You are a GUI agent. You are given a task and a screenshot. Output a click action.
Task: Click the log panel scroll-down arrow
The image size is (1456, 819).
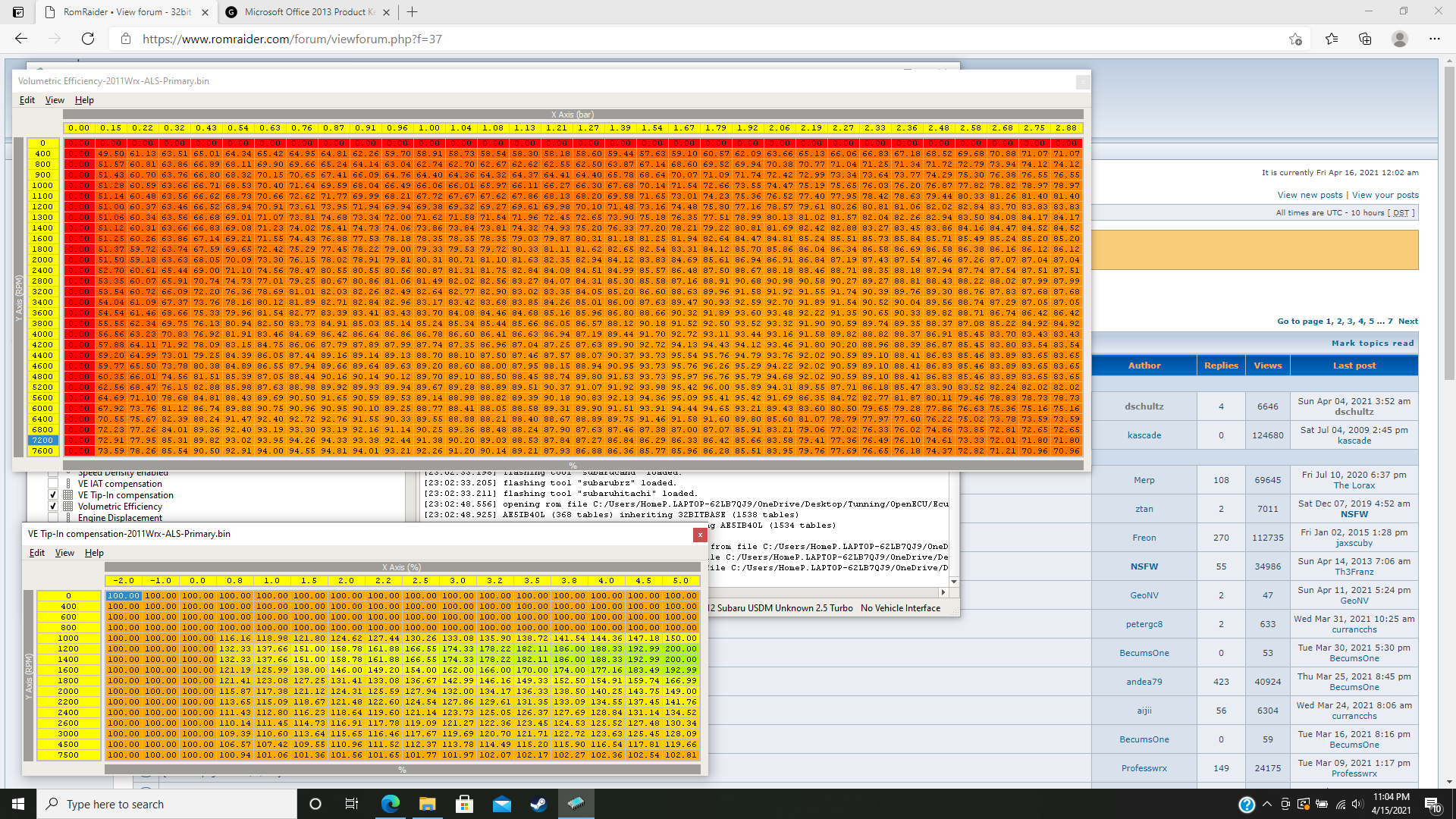click(954, 582)
